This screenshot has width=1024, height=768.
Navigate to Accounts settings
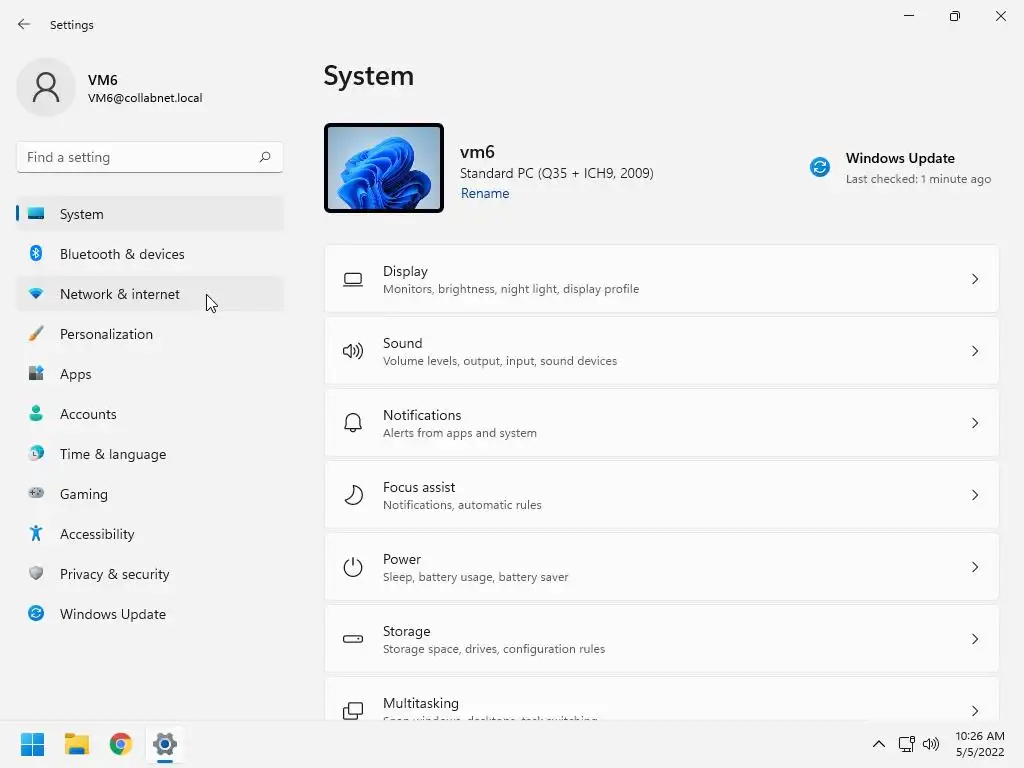tap(150, 414)
